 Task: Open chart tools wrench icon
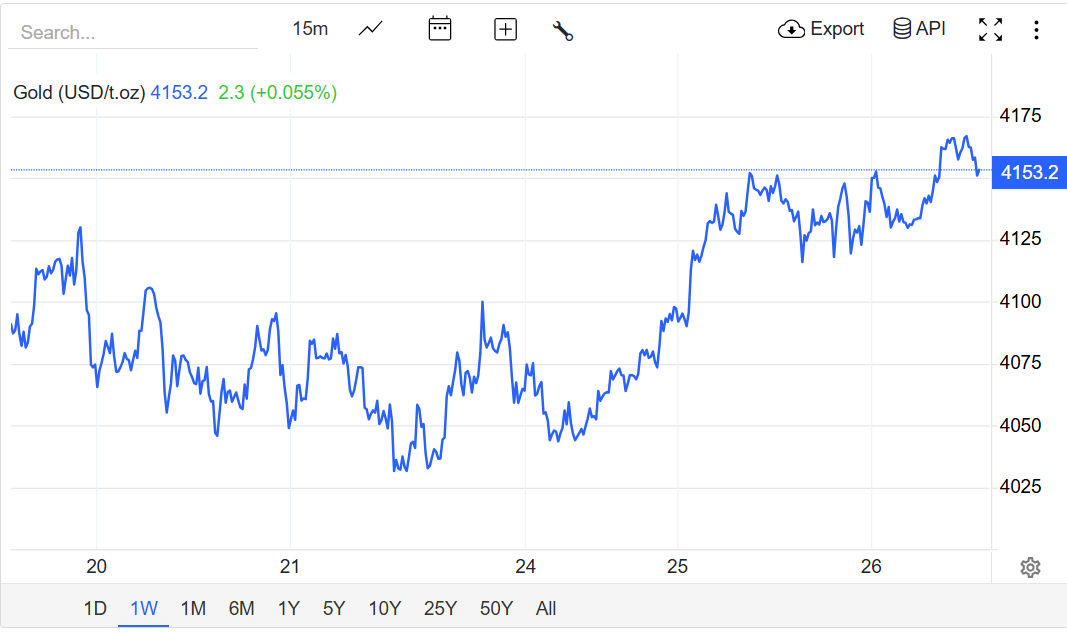point(563,30)
